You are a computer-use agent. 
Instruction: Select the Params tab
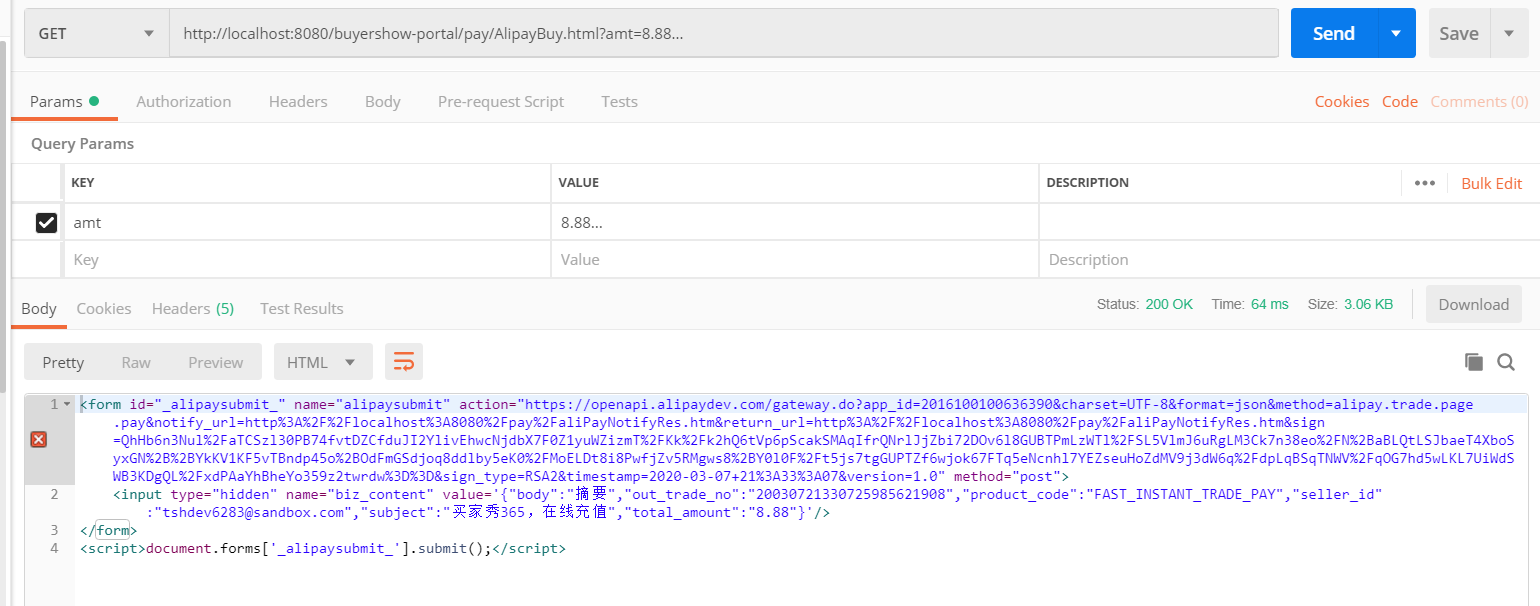(64, 101)
